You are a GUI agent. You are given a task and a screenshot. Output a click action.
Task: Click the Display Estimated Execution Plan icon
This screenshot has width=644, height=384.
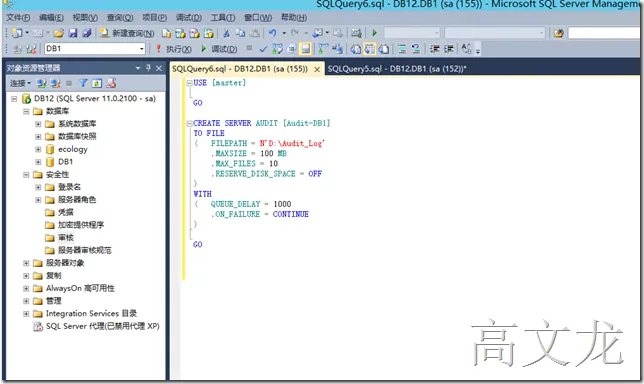tap(277, 49)
